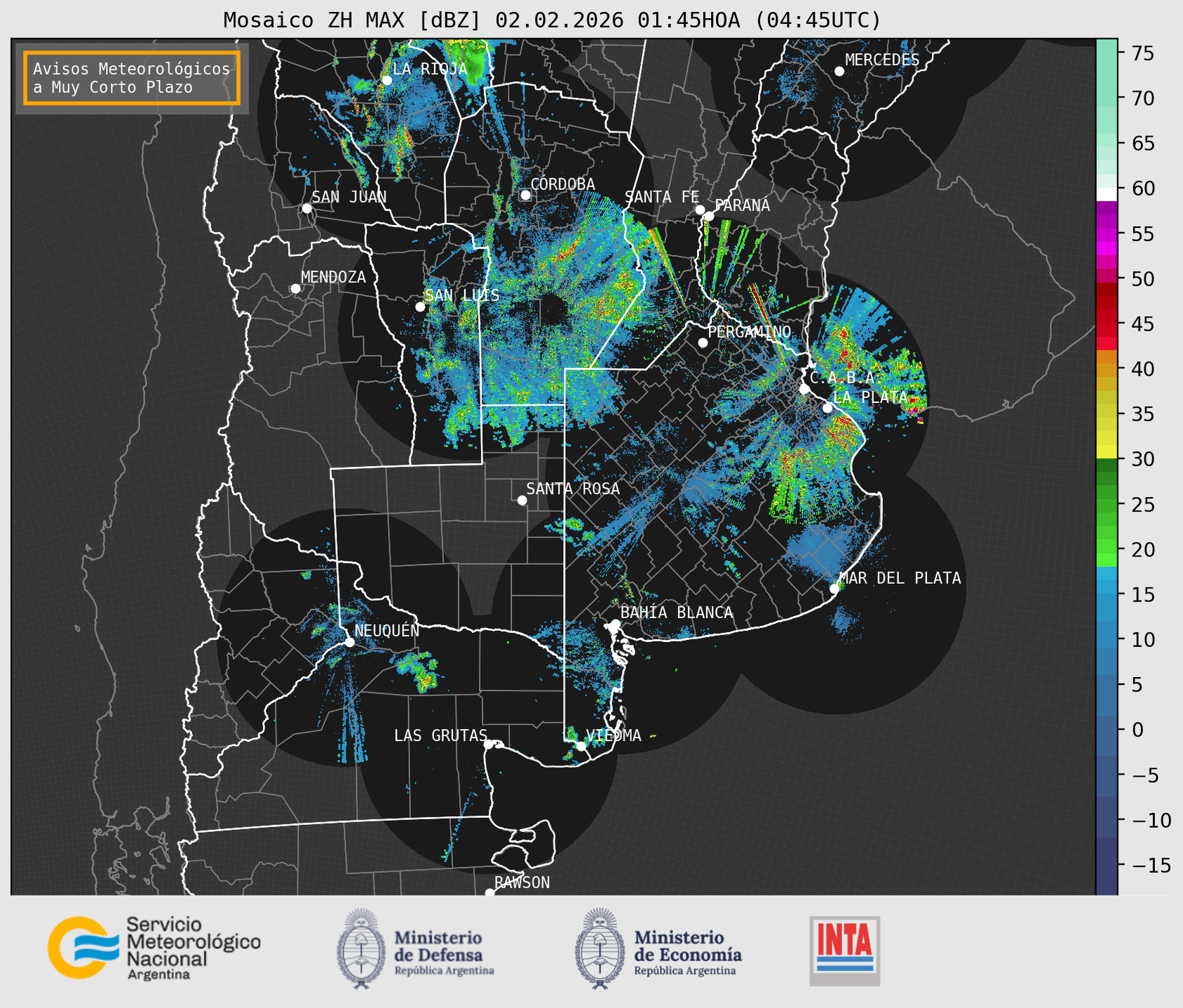
Task: Click the SANTA ROSA label text
Action: [573, 489]
